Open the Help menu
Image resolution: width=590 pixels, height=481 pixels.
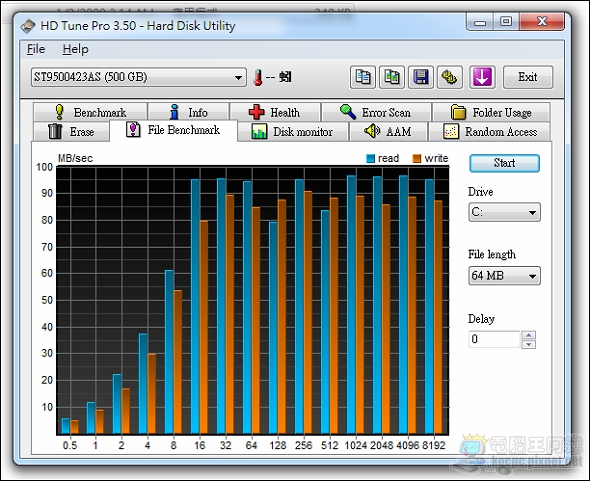point(76,49)
